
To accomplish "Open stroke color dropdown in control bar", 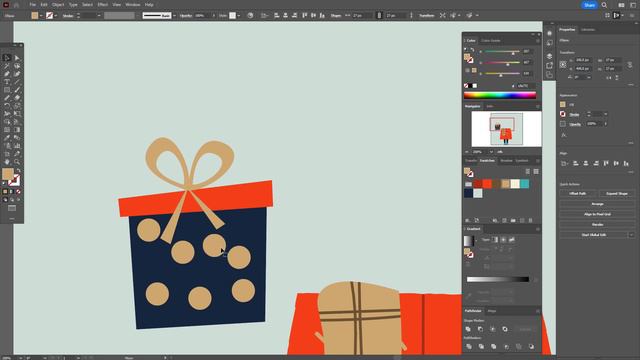I will [56, 16].
